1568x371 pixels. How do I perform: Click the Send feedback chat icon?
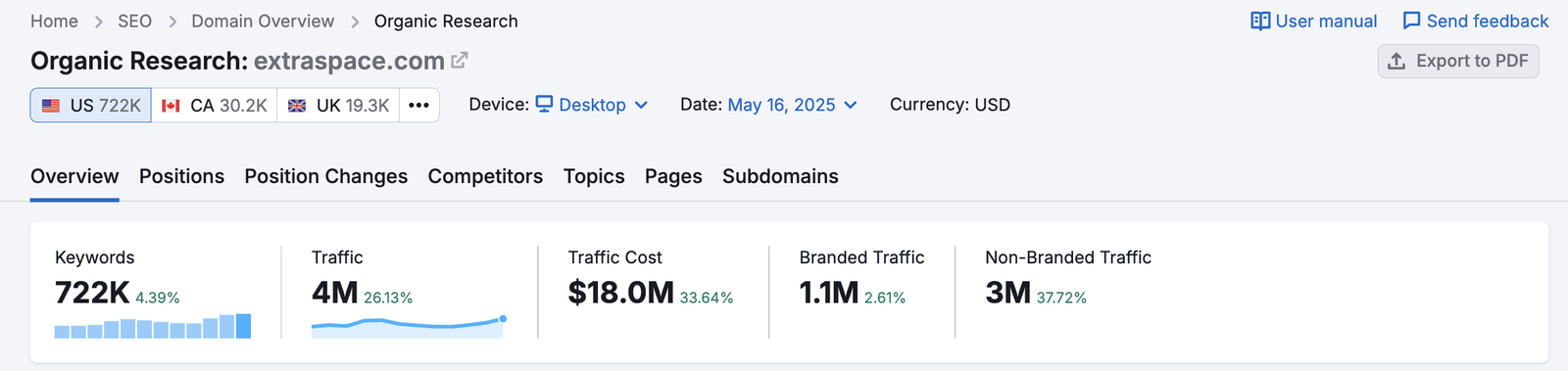click(1411, 21)
